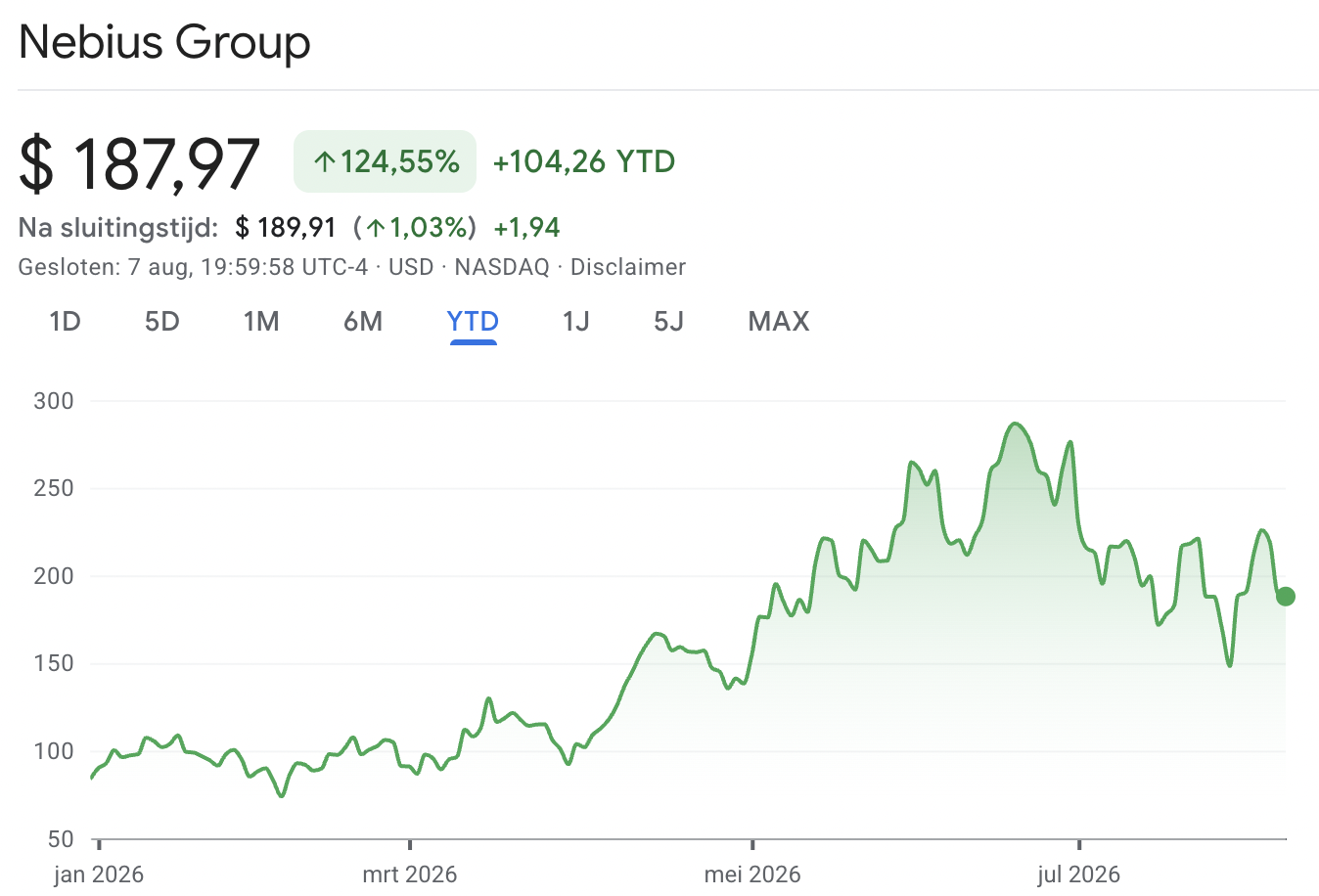Click the NASDAQ exchange label
1319x896 pixels.
(502, 267)
